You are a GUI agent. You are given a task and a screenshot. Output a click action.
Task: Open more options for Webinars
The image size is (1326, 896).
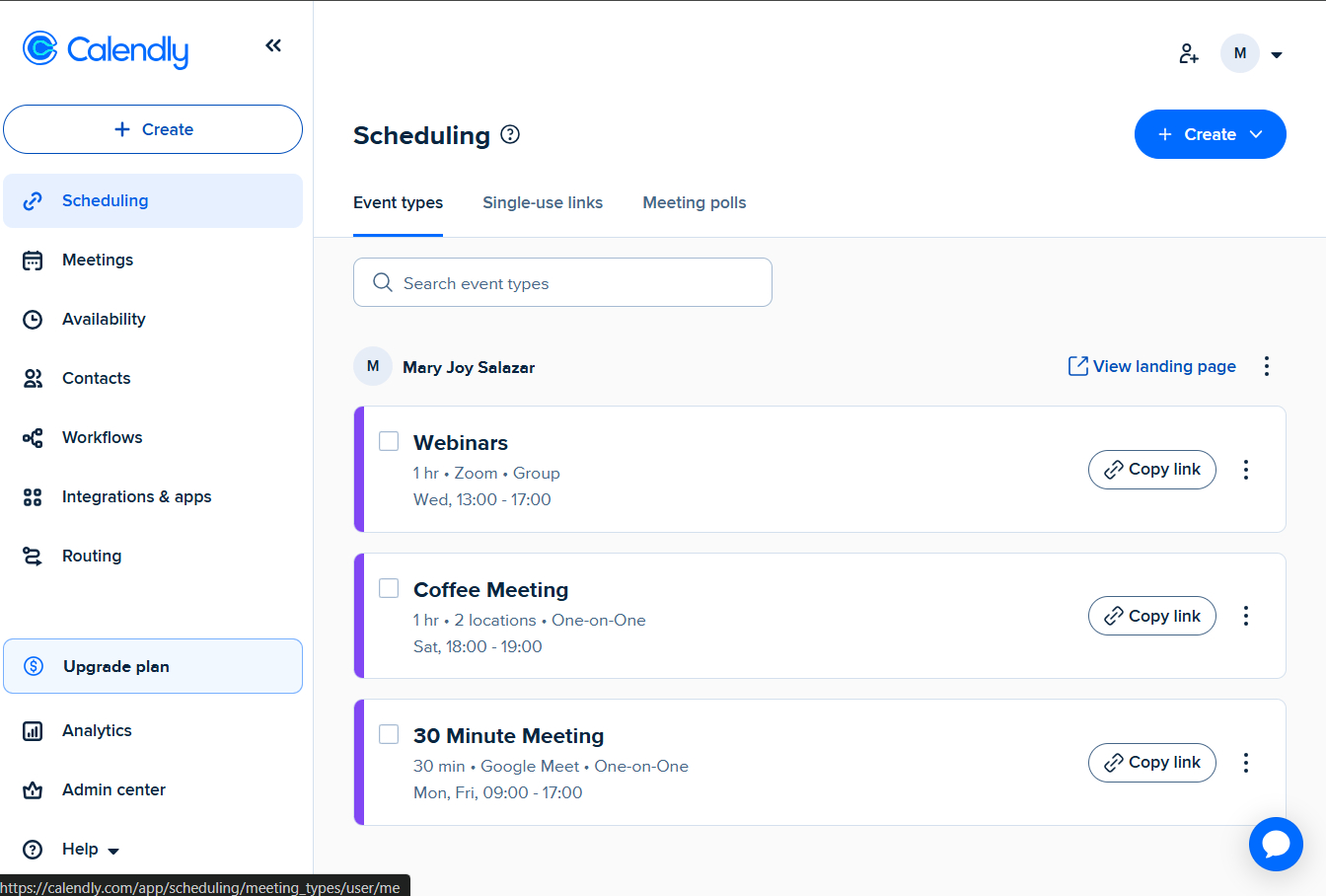1246,470
